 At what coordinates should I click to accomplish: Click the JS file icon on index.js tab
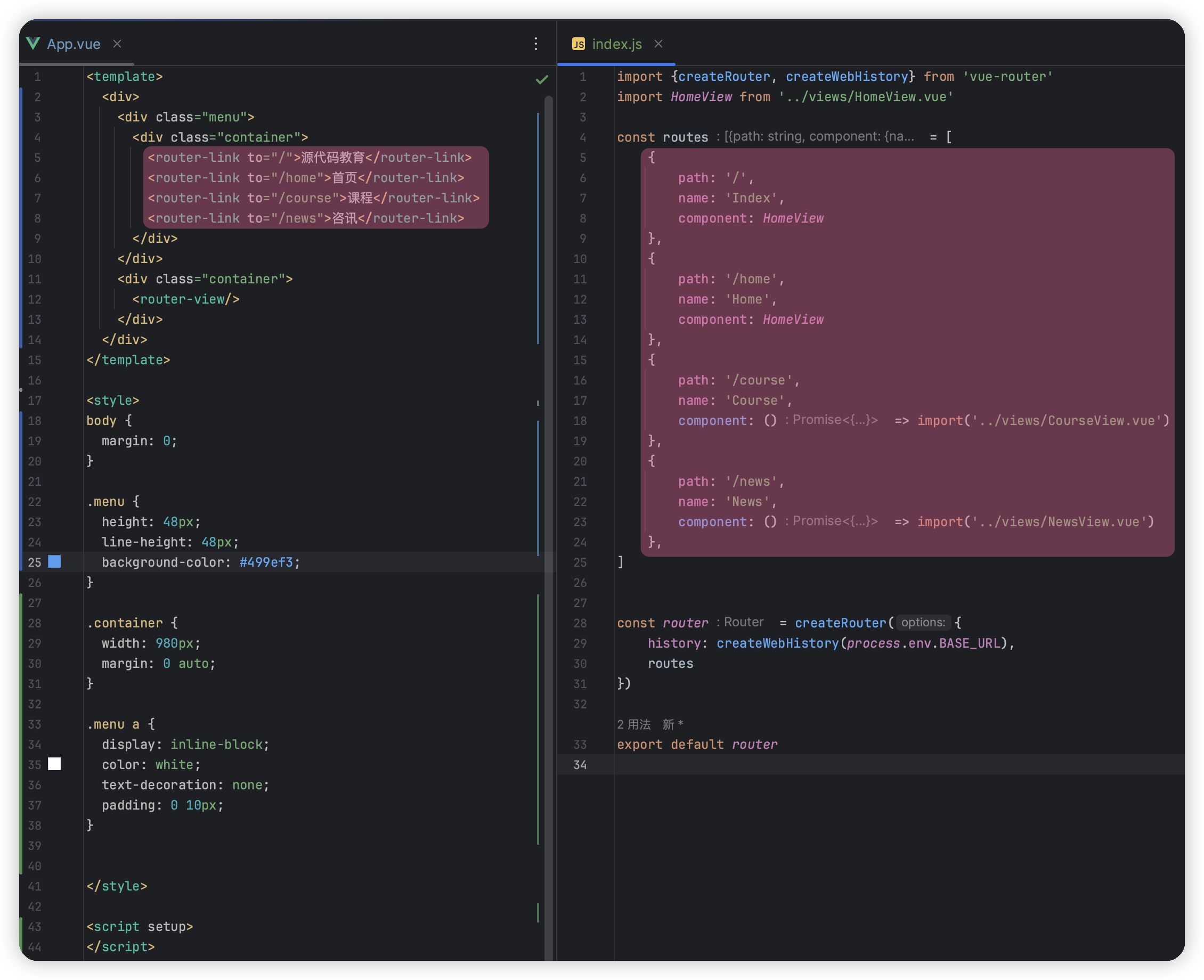(x=578, y=44)
